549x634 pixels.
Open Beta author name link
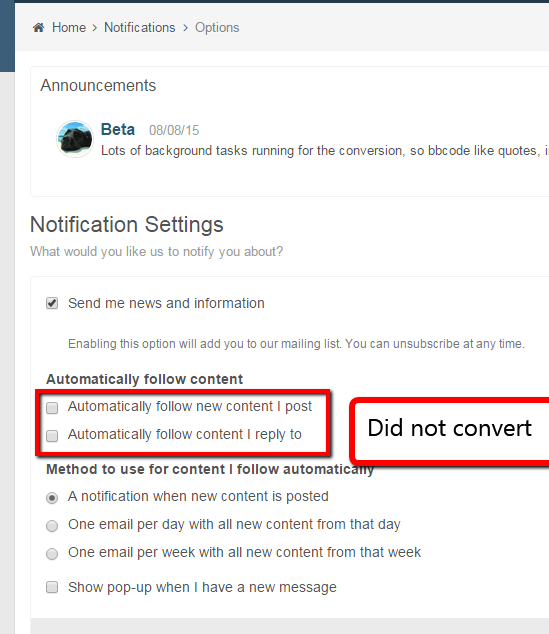click(x=118, y=129)
